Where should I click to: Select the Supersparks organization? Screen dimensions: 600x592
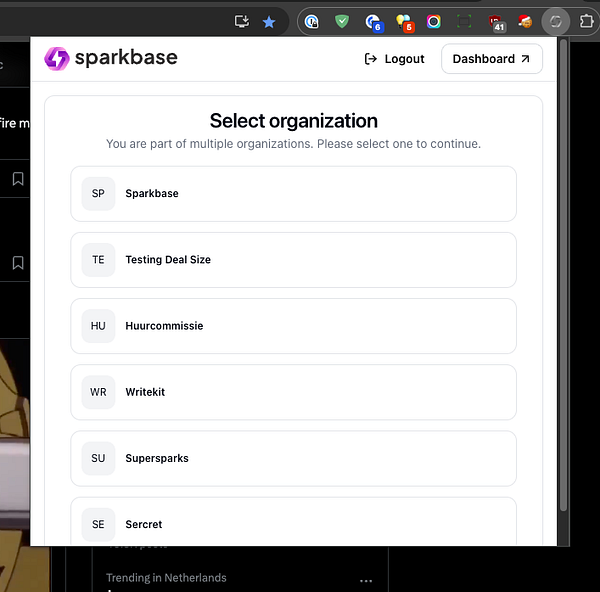[x=293, y=458]
